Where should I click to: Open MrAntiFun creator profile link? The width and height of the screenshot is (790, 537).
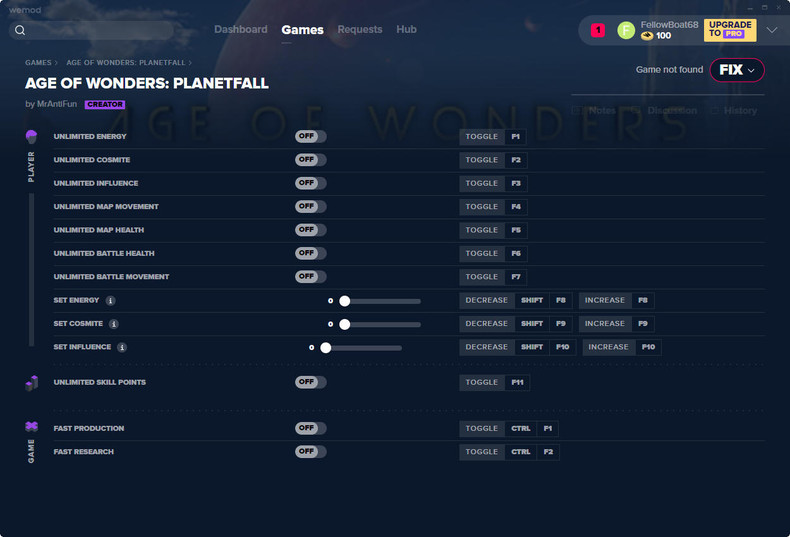click(57, 104)
